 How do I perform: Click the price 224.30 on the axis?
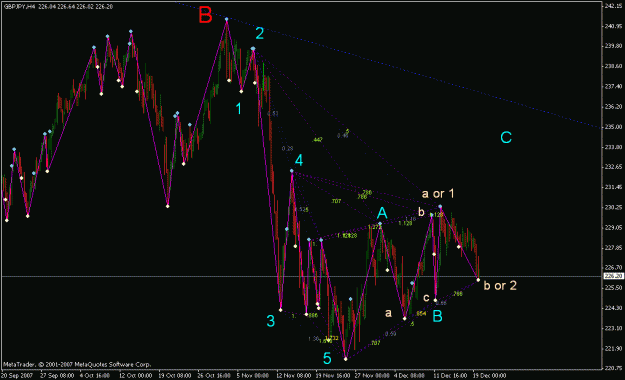coord(614,308)
